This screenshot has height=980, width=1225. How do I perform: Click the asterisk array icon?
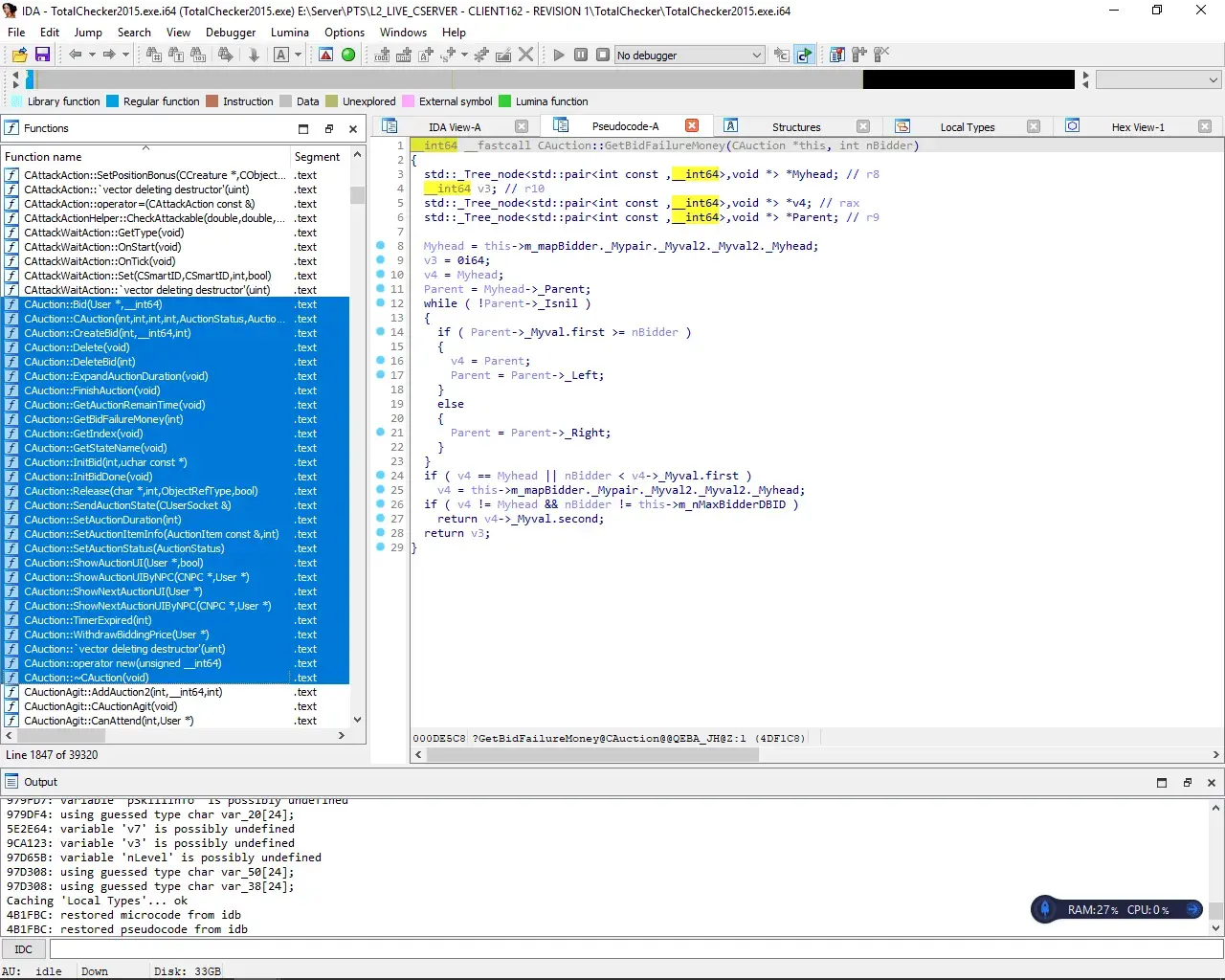point(481,55)
